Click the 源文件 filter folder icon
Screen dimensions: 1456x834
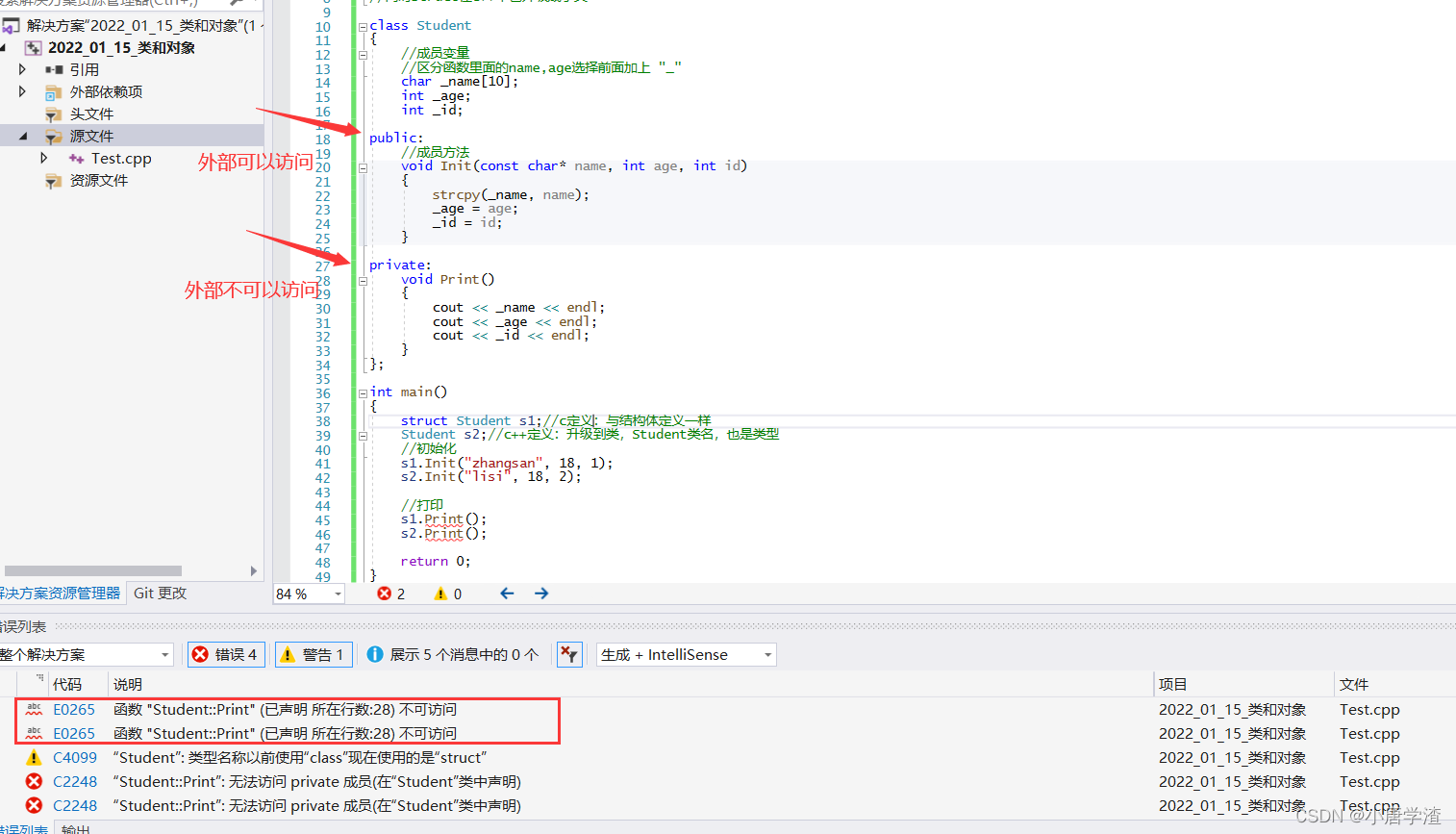click(x=55, y=137)
